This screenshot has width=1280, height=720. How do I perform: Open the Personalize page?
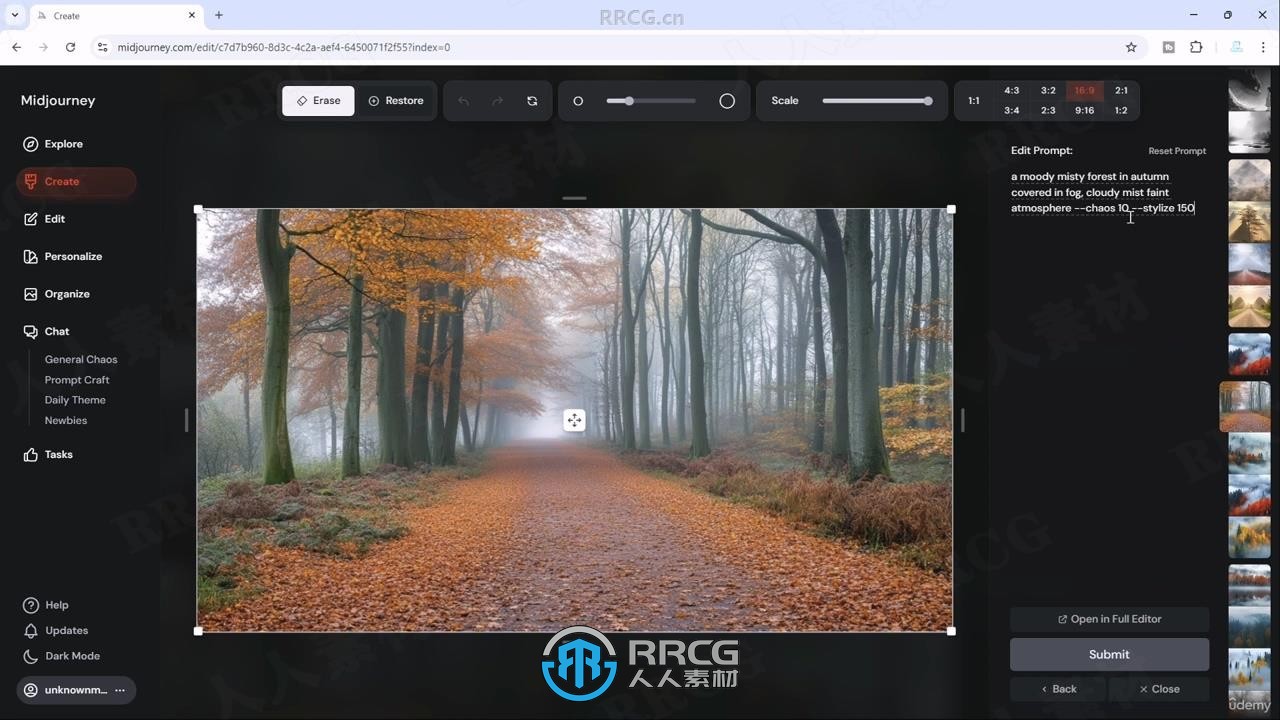72,256
